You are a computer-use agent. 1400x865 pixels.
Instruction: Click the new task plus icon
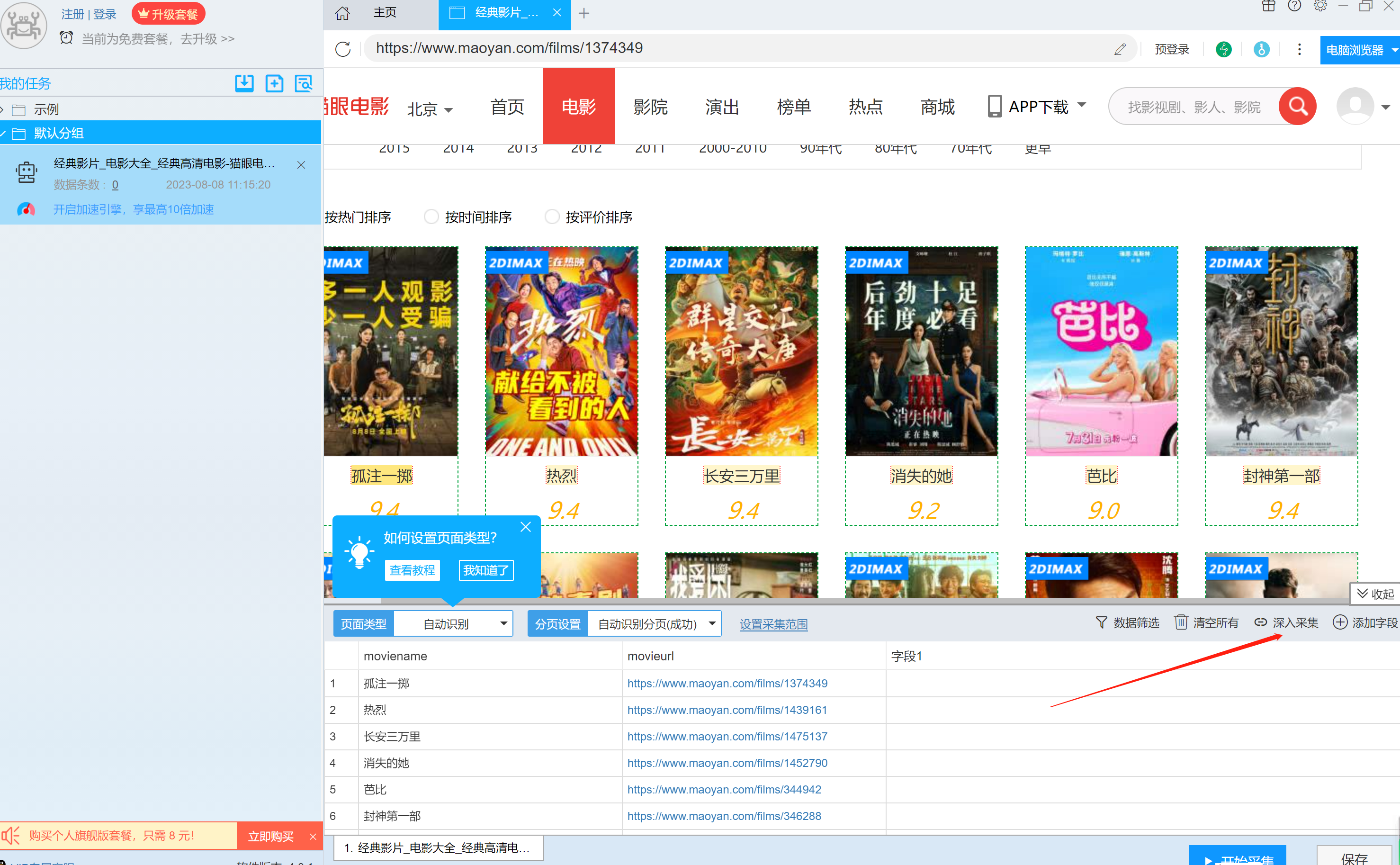[x=275, y=83]
